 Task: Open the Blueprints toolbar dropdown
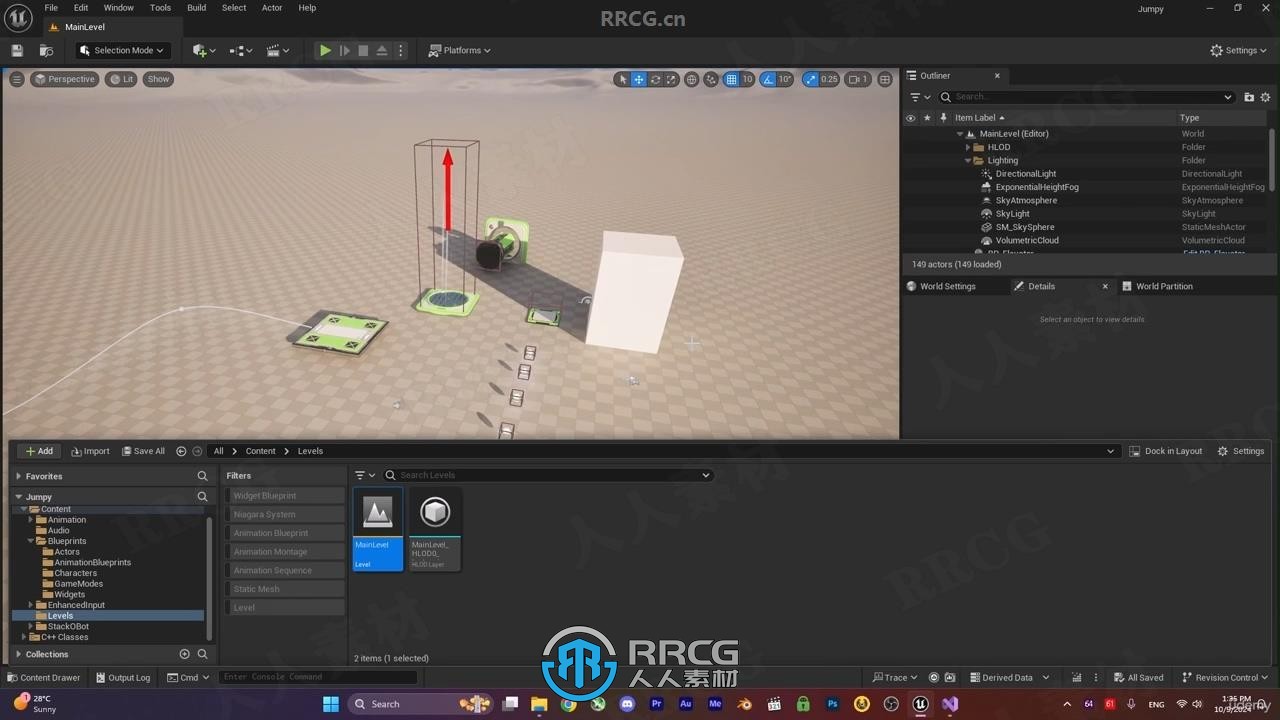coord(241,50)
